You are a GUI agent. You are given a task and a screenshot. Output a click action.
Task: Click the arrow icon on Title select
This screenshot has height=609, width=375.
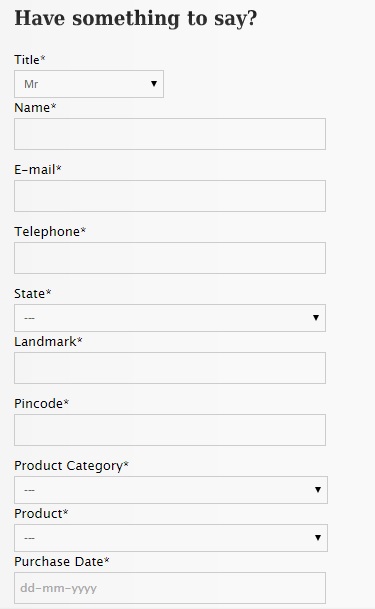154,84
